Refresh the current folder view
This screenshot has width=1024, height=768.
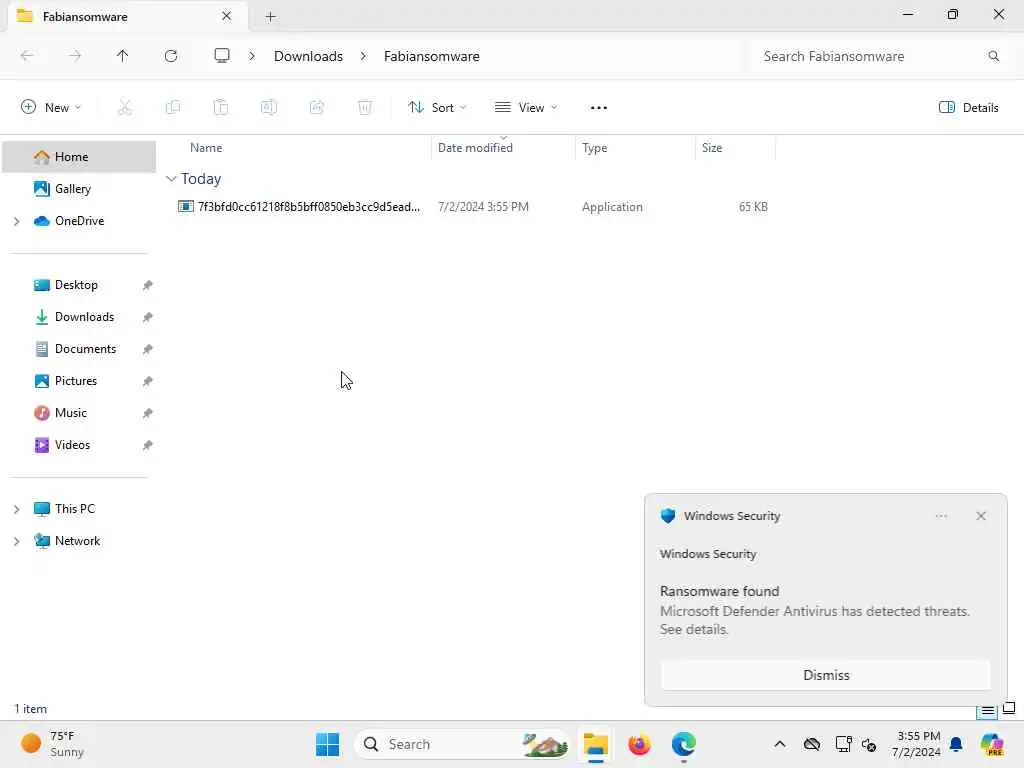click(x=171, y=56)
